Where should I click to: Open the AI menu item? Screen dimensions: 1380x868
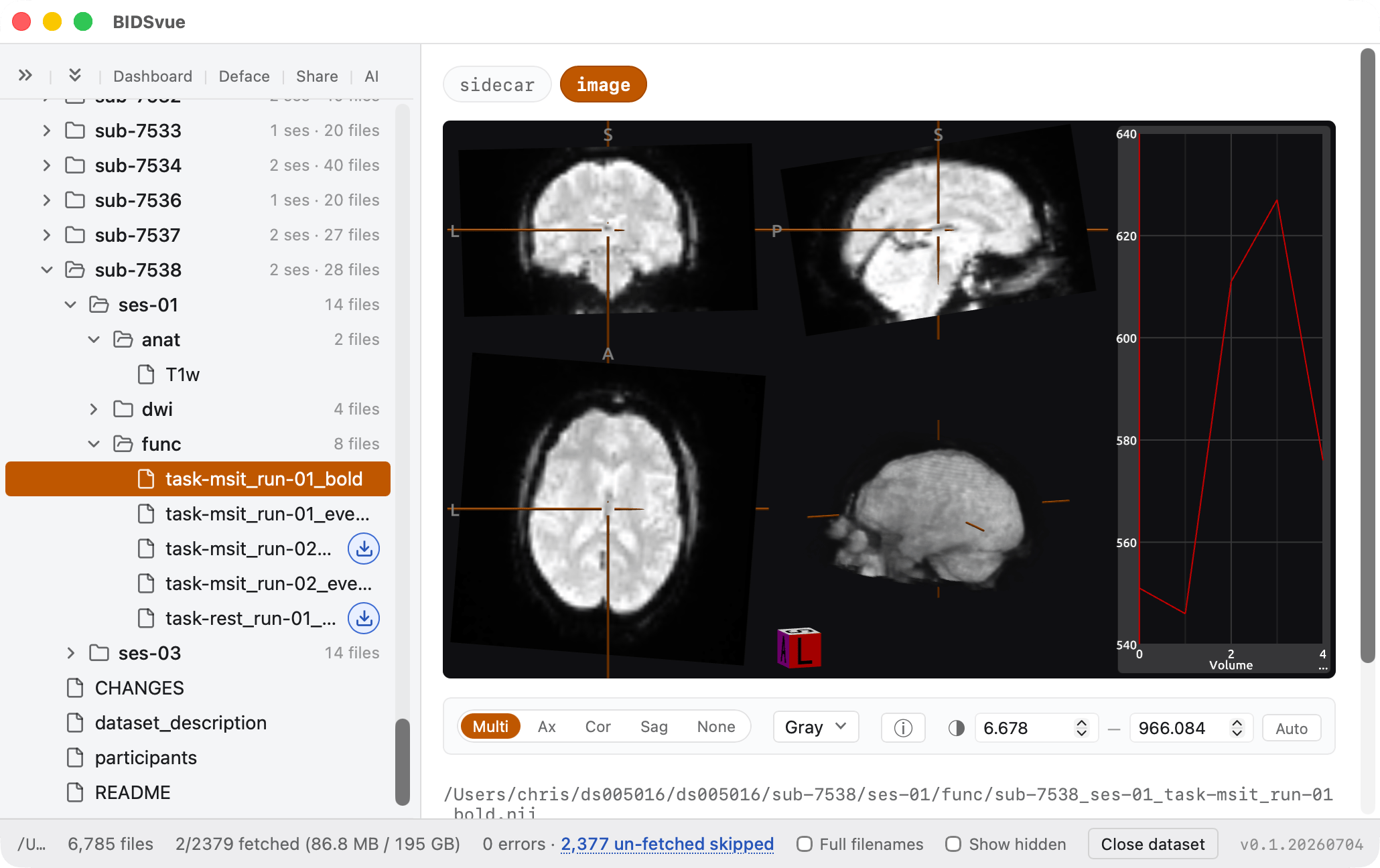(x=372, y=76)
